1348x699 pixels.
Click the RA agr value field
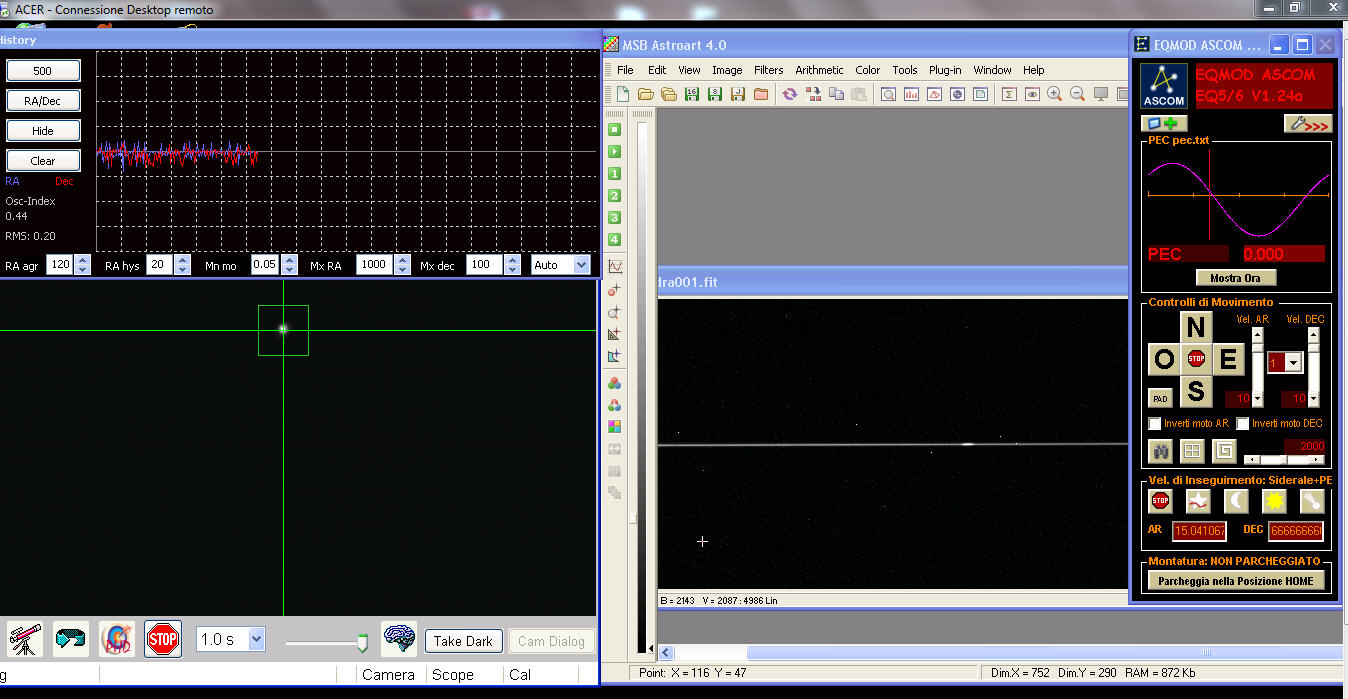(57, 265)
